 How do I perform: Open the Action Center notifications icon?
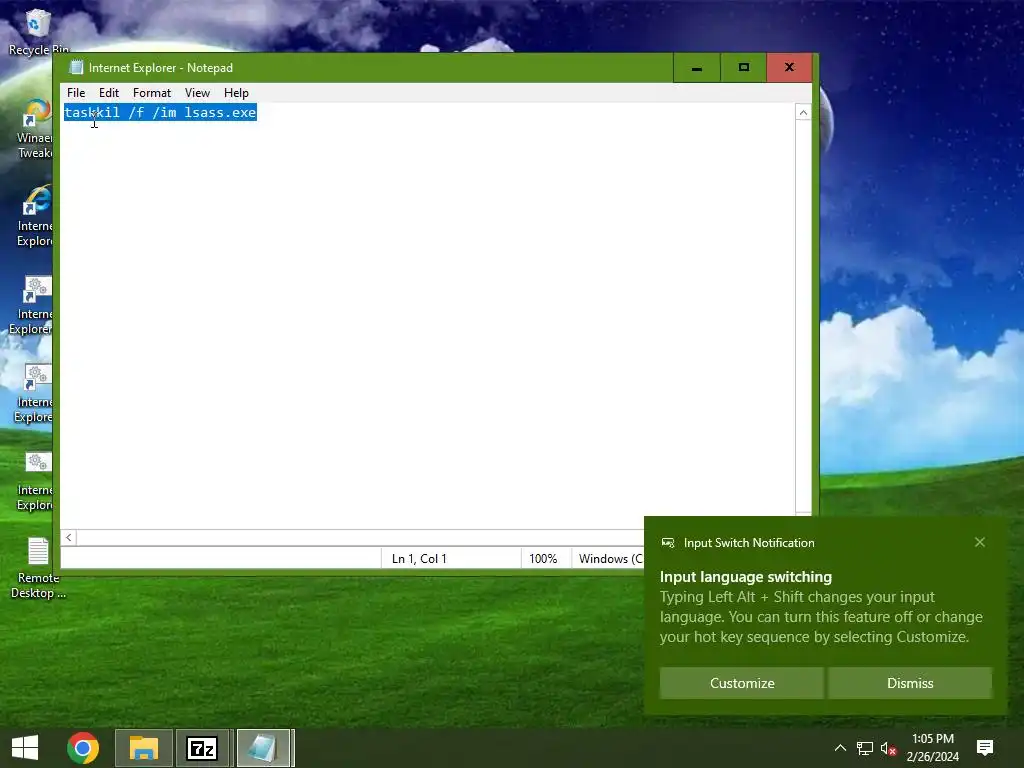coord(985,748)
